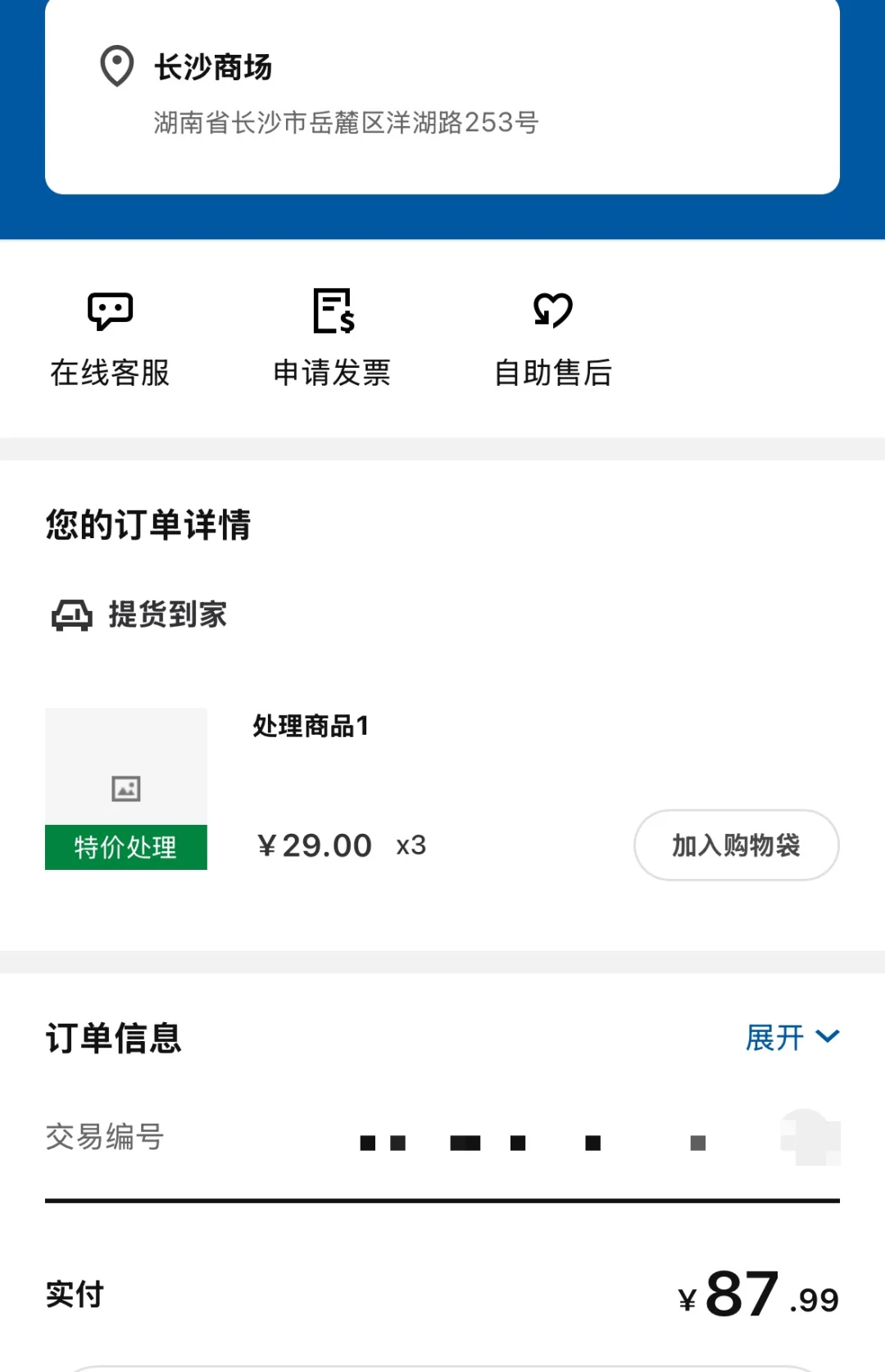This screenshot has width=885, height=1372.
Task: Tap the 订单信息 section header
Action: [x=113, y=1038]
